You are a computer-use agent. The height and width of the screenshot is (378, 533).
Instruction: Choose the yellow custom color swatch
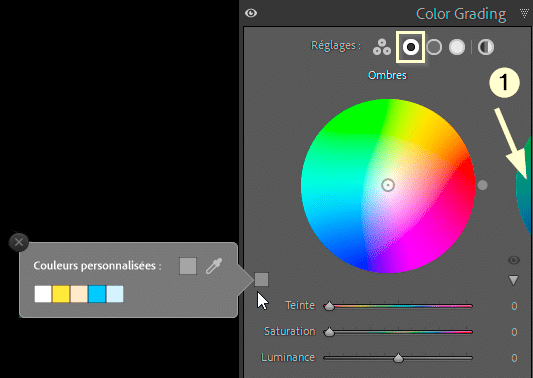tap(61, 294)
